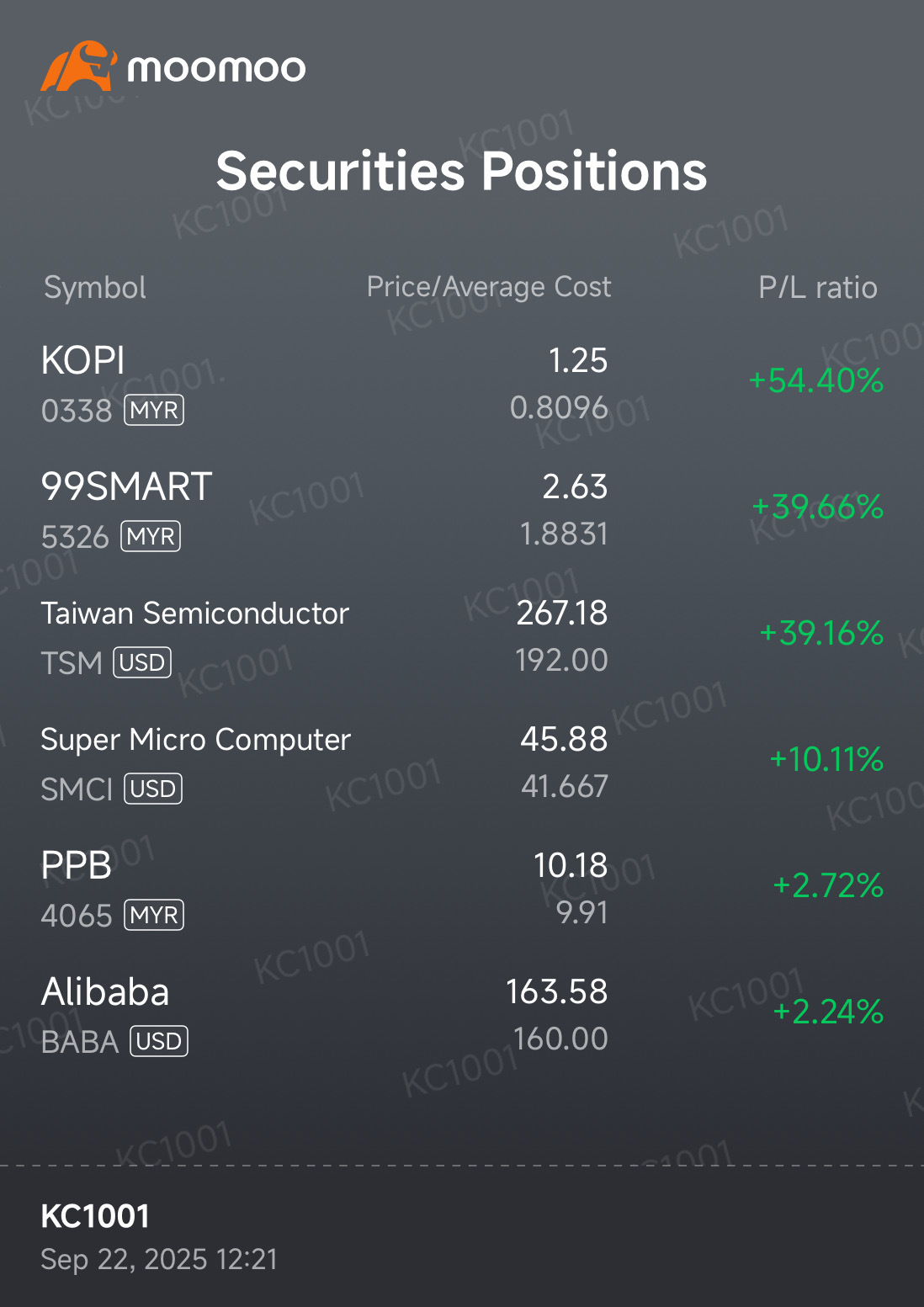Click PPB's current price 10.18
Viewport: 924px width, 1307px height.
click(570, 866)
